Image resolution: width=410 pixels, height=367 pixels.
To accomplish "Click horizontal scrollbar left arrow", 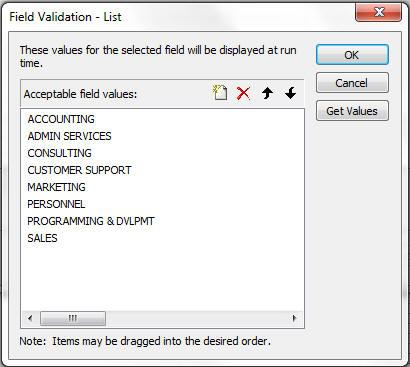I will tap(30, 318).
